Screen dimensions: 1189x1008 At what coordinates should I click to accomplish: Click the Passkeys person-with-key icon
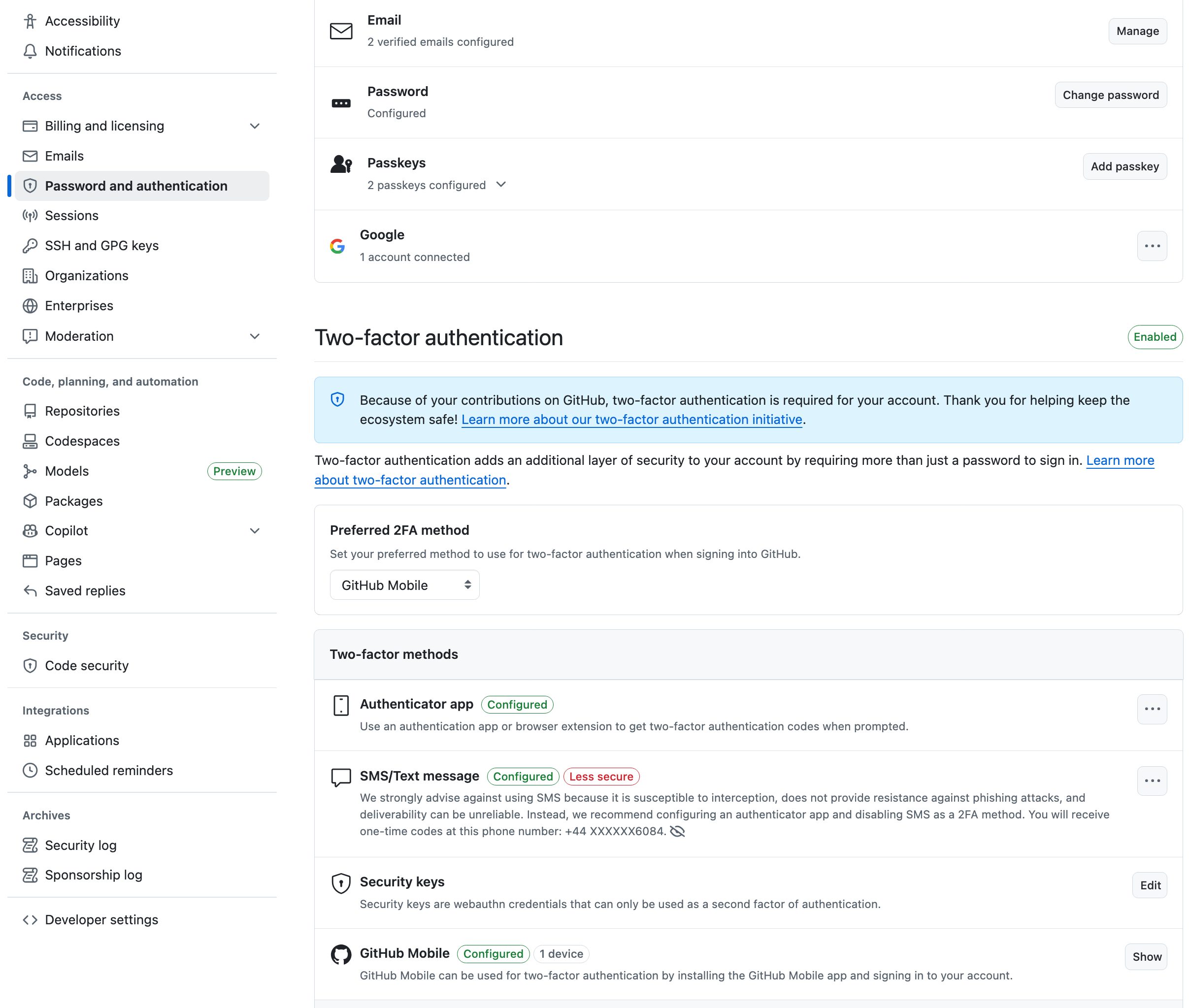click(x=341, y=163)
